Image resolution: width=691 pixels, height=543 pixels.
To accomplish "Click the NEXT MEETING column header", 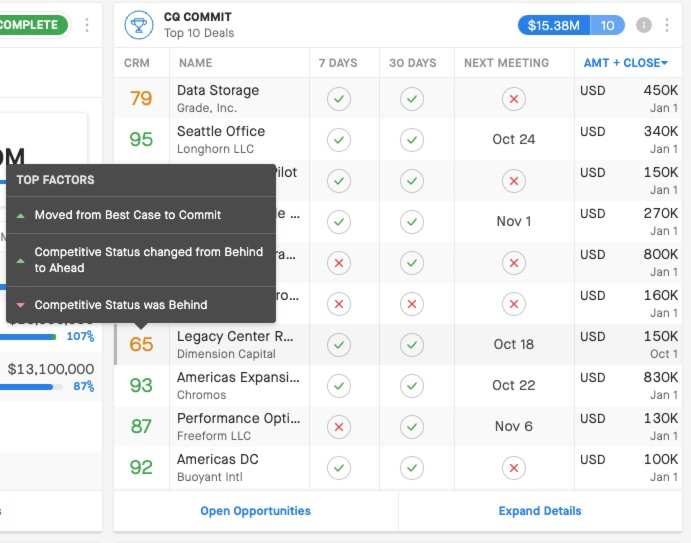I will tap(506, 63).
